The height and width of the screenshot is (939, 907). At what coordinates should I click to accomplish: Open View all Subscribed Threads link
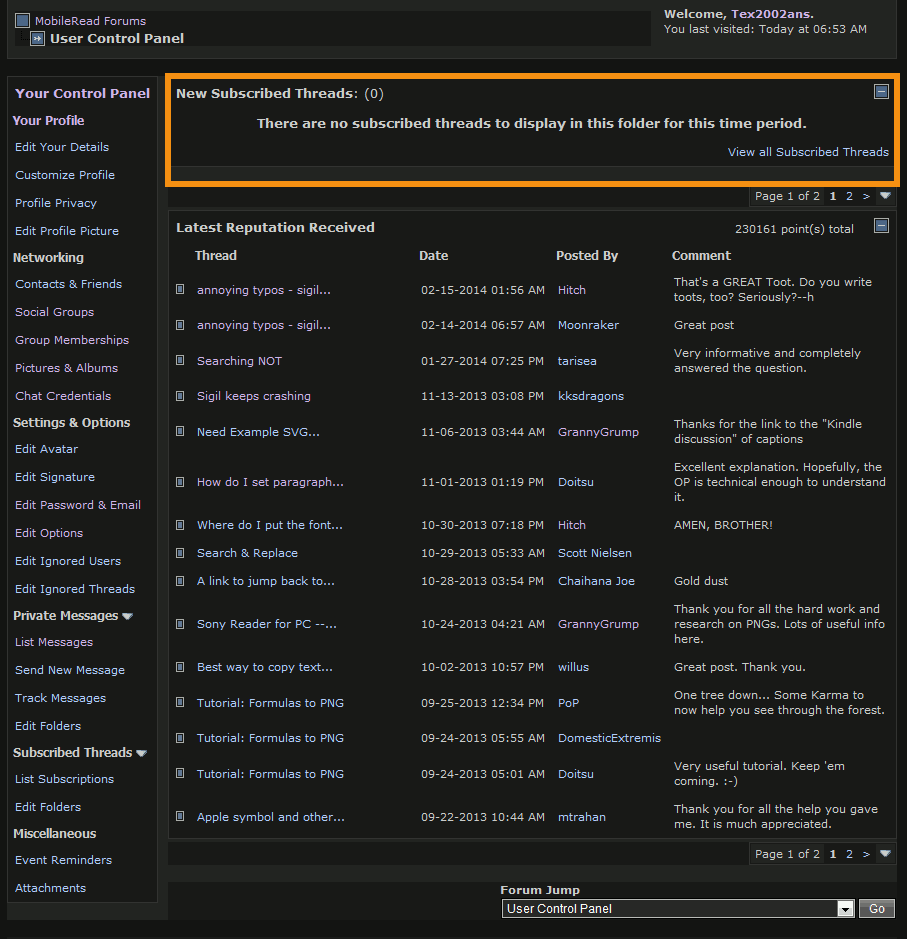808,152
